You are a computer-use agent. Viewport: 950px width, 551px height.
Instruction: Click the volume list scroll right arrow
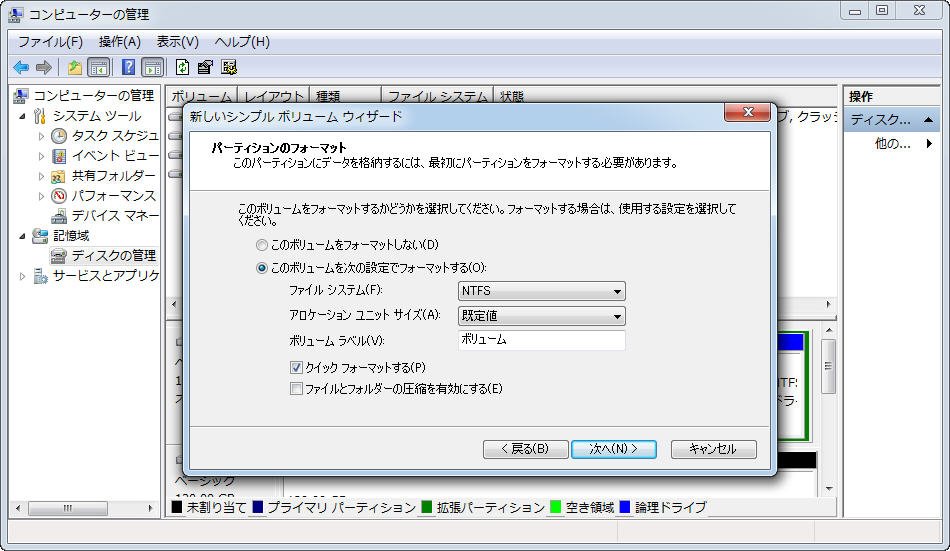pos(828,304)
